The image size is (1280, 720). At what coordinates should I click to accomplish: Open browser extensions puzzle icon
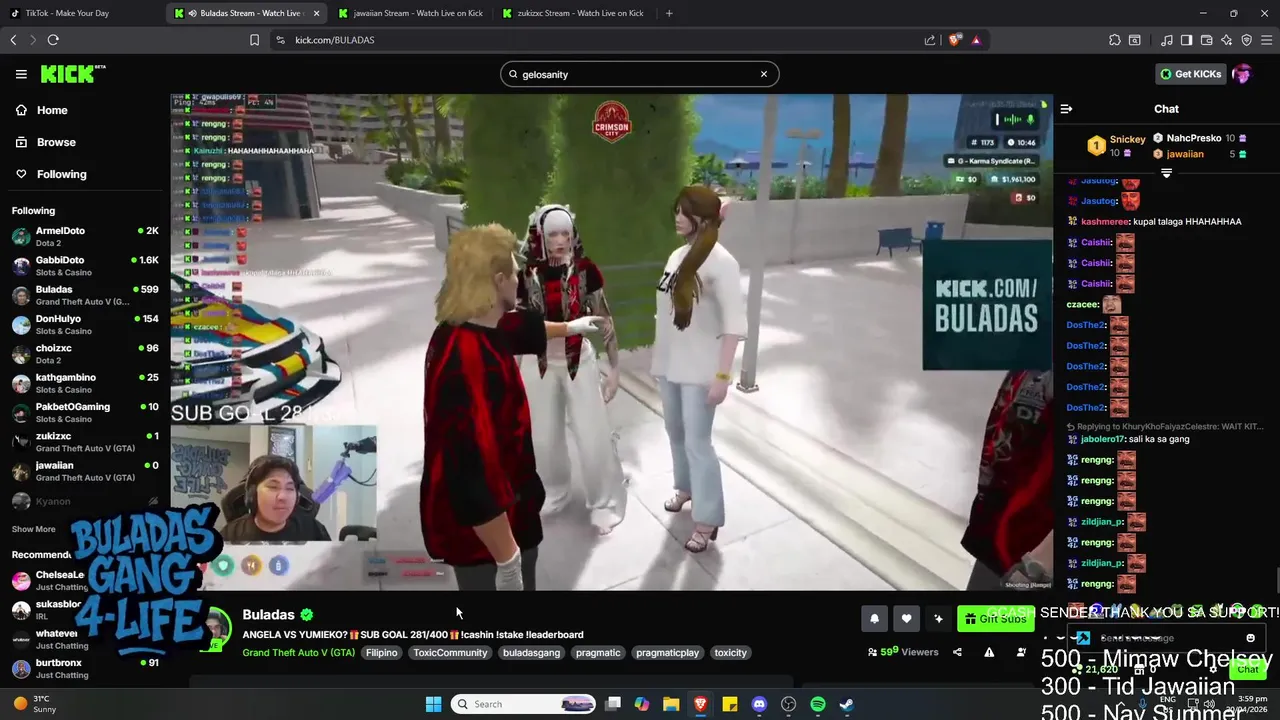(x=1114, y=40)
